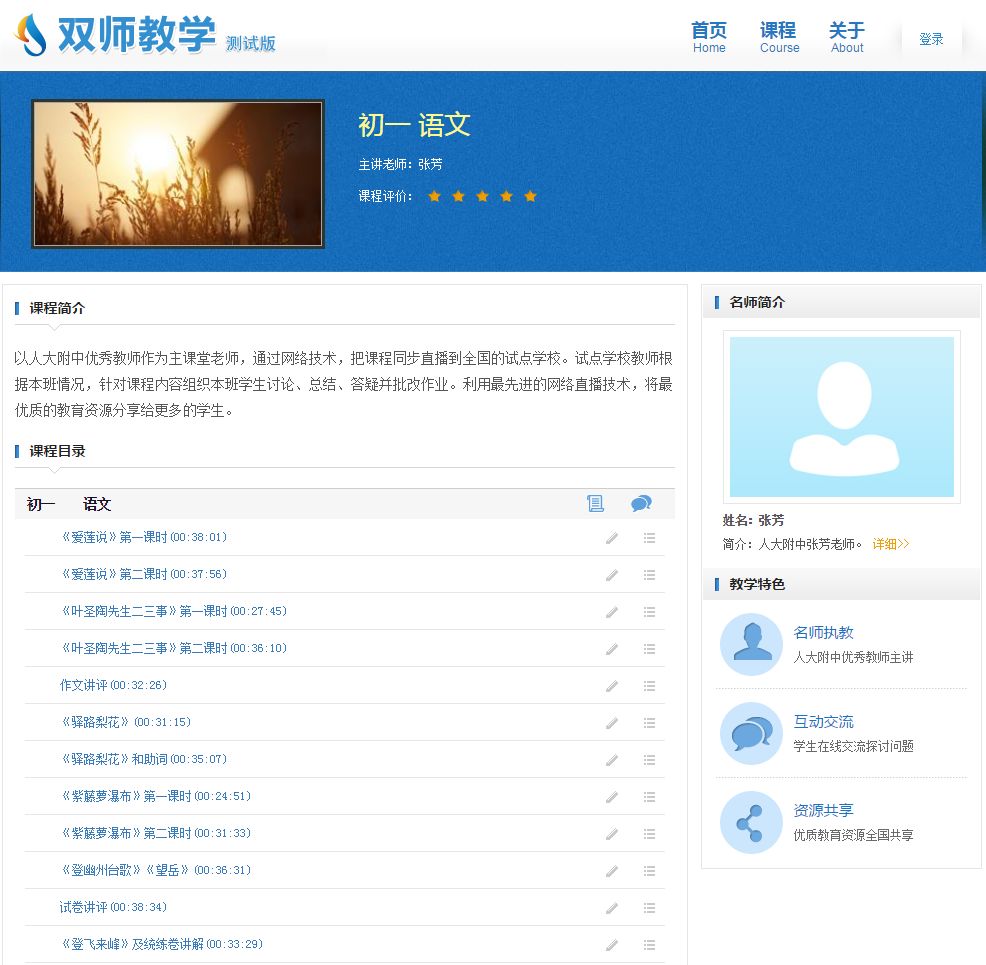
Task: Click the notes scroll icon in 初一 语文 header
Action: point(595,504)
